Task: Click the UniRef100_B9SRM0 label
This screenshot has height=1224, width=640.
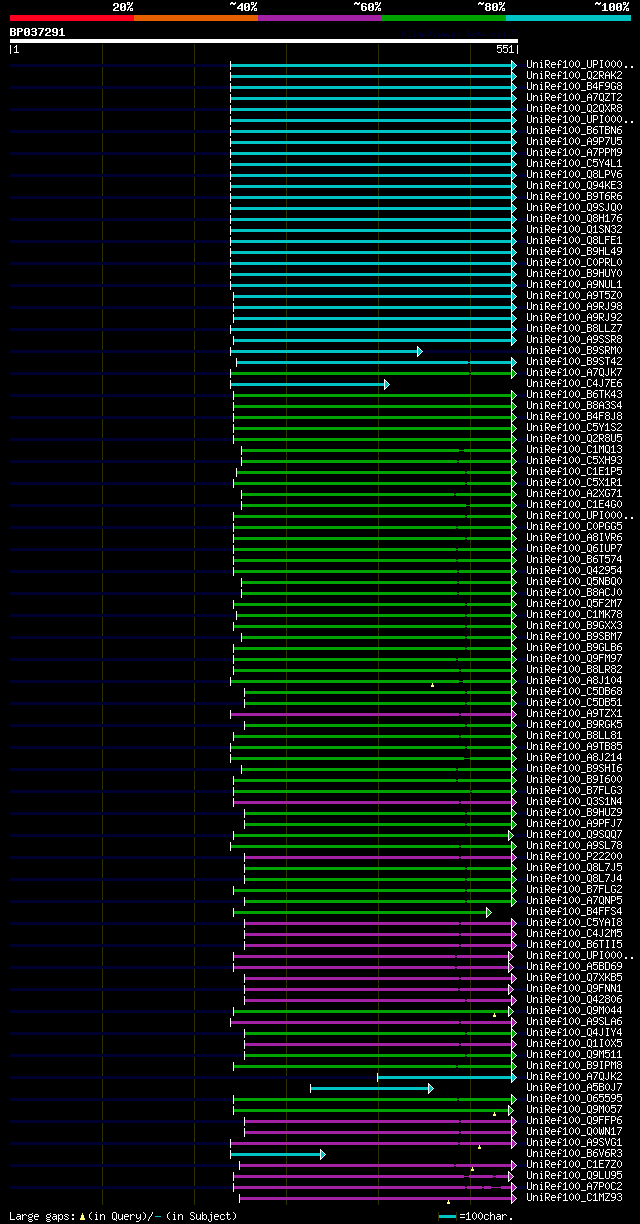Action: [x=574, y=350]
